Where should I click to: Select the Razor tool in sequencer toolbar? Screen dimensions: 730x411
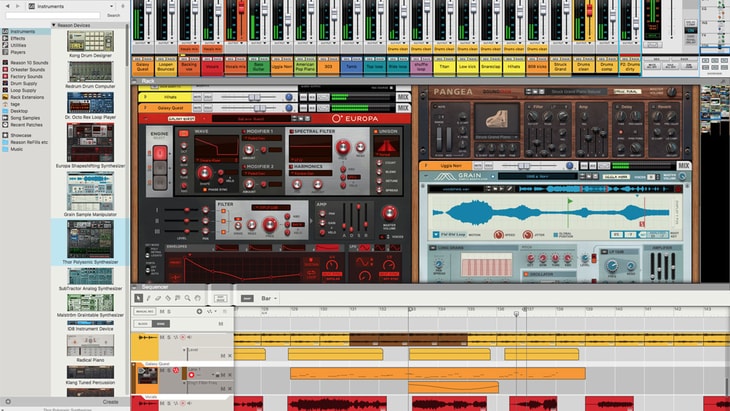168,298
